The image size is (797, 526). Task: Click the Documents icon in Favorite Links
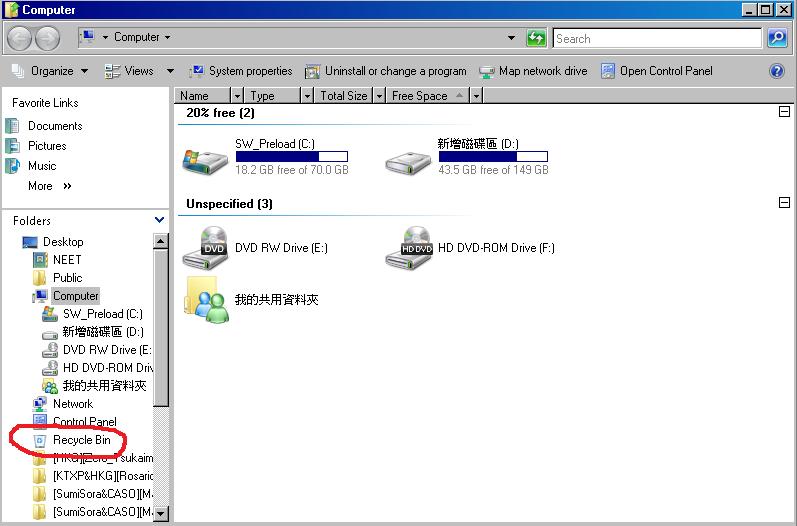pos(12,126)
